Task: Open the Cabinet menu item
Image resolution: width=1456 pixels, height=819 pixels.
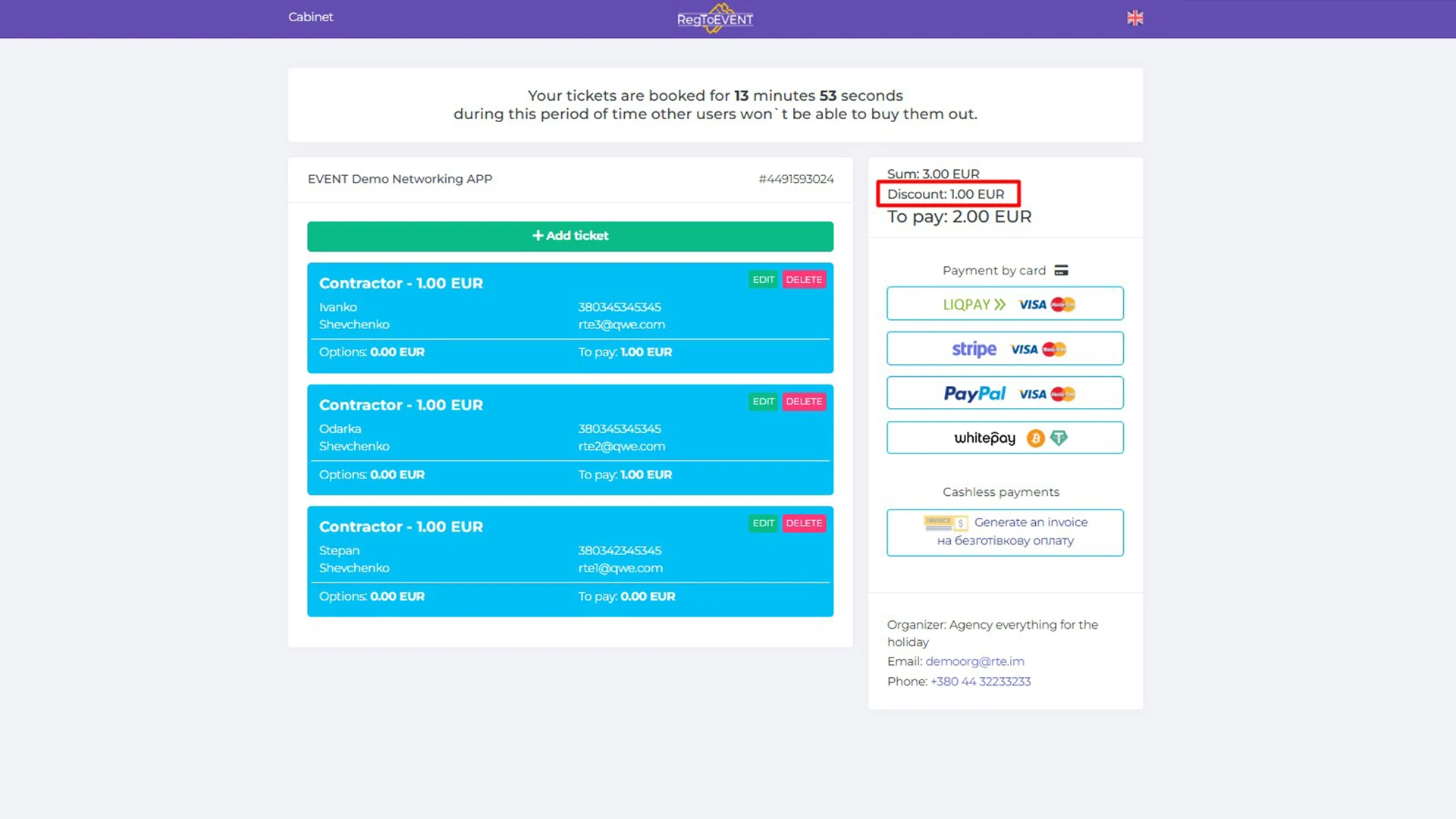Action: (x=310, y=17)
